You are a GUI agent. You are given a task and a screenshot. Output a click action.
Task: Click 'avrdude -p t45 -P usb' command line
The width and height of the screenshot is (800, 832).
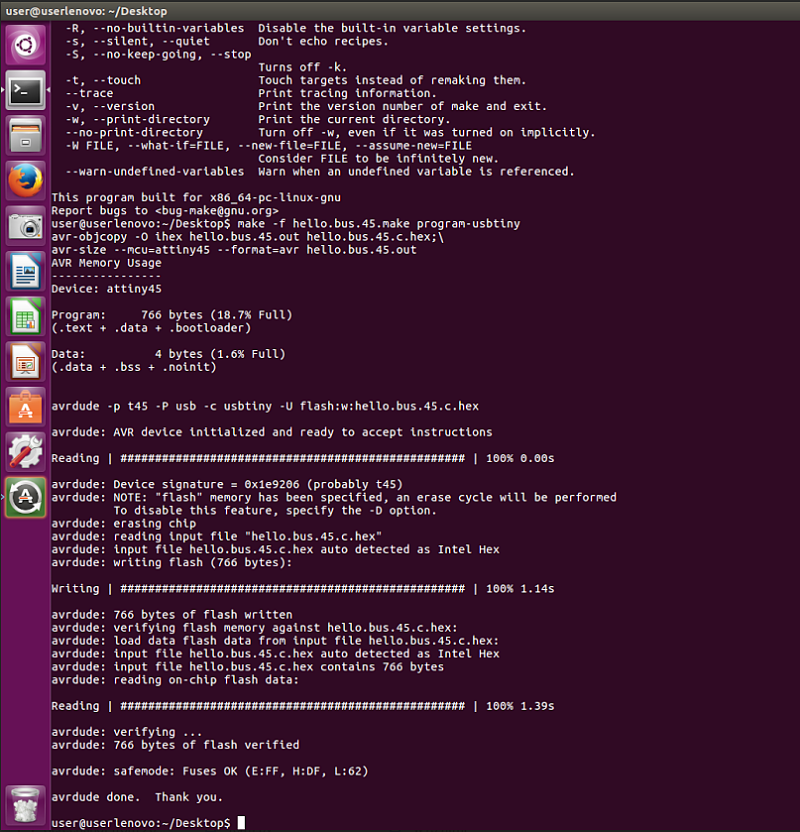[265, 406]
